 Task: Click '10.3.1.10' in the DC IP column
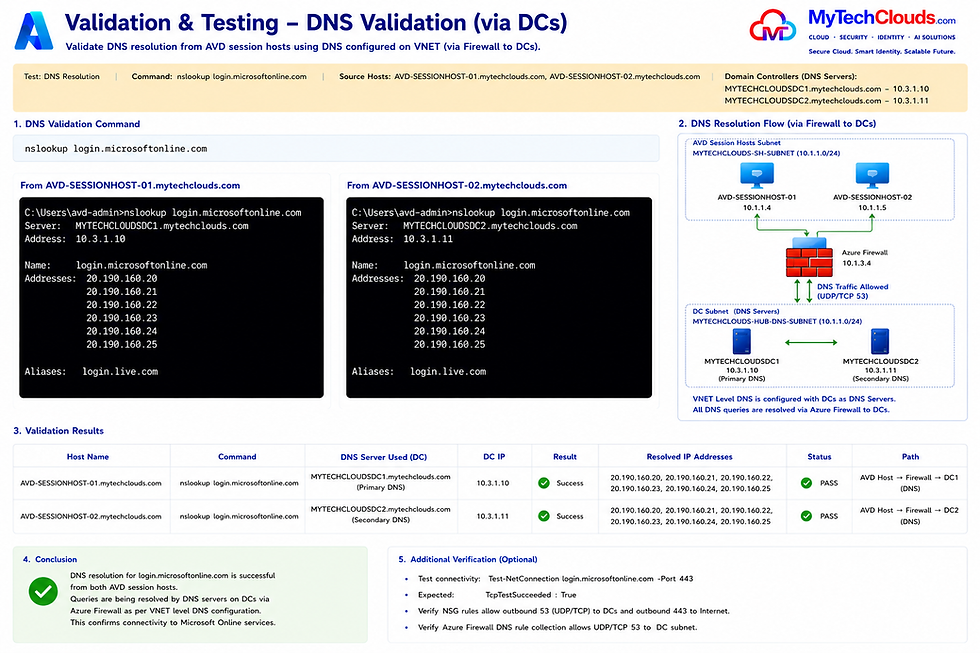(492, 483)
